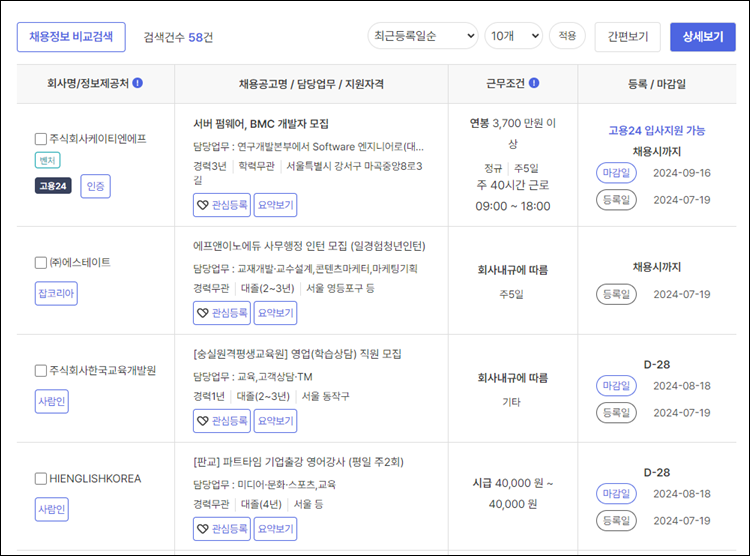750x556 pixels.
Task: Click 연봉 3,700 만원 이상 text
Action: (x=513, y=133)
